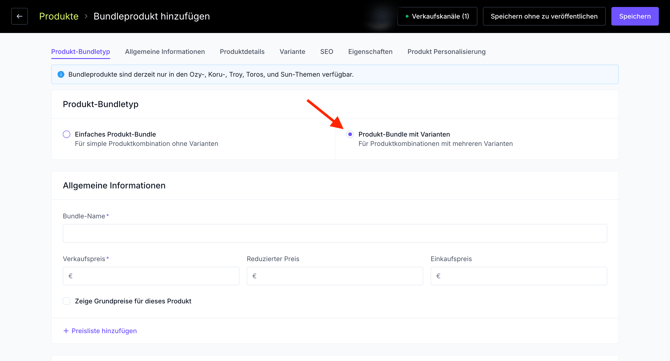
Task: Click the Bundleprodukt hinzufügen page title
Action: tap(152, 16)
